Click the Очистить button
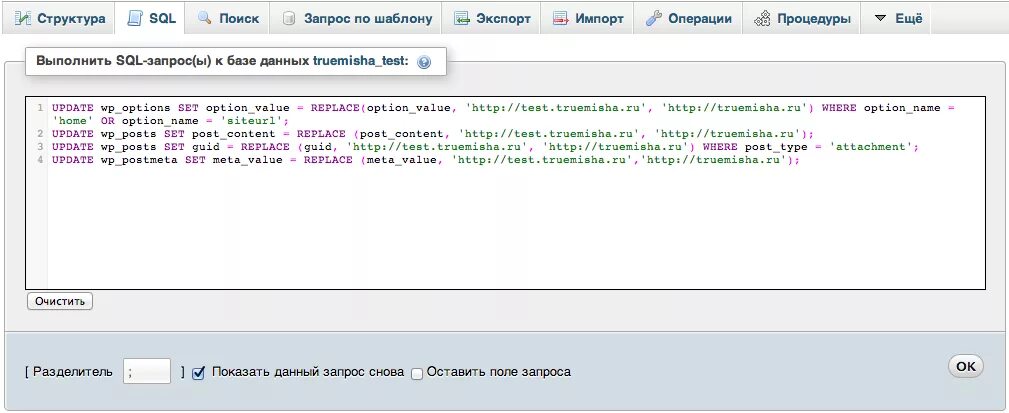 60,301
